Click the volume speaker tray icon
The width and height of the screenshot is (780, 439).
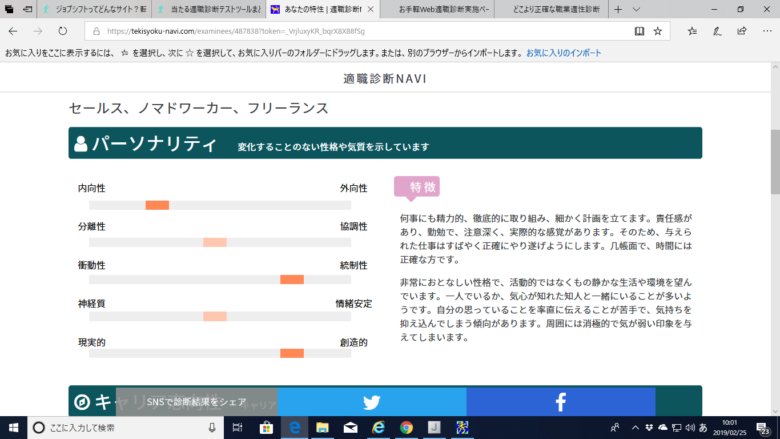[690, 428]
